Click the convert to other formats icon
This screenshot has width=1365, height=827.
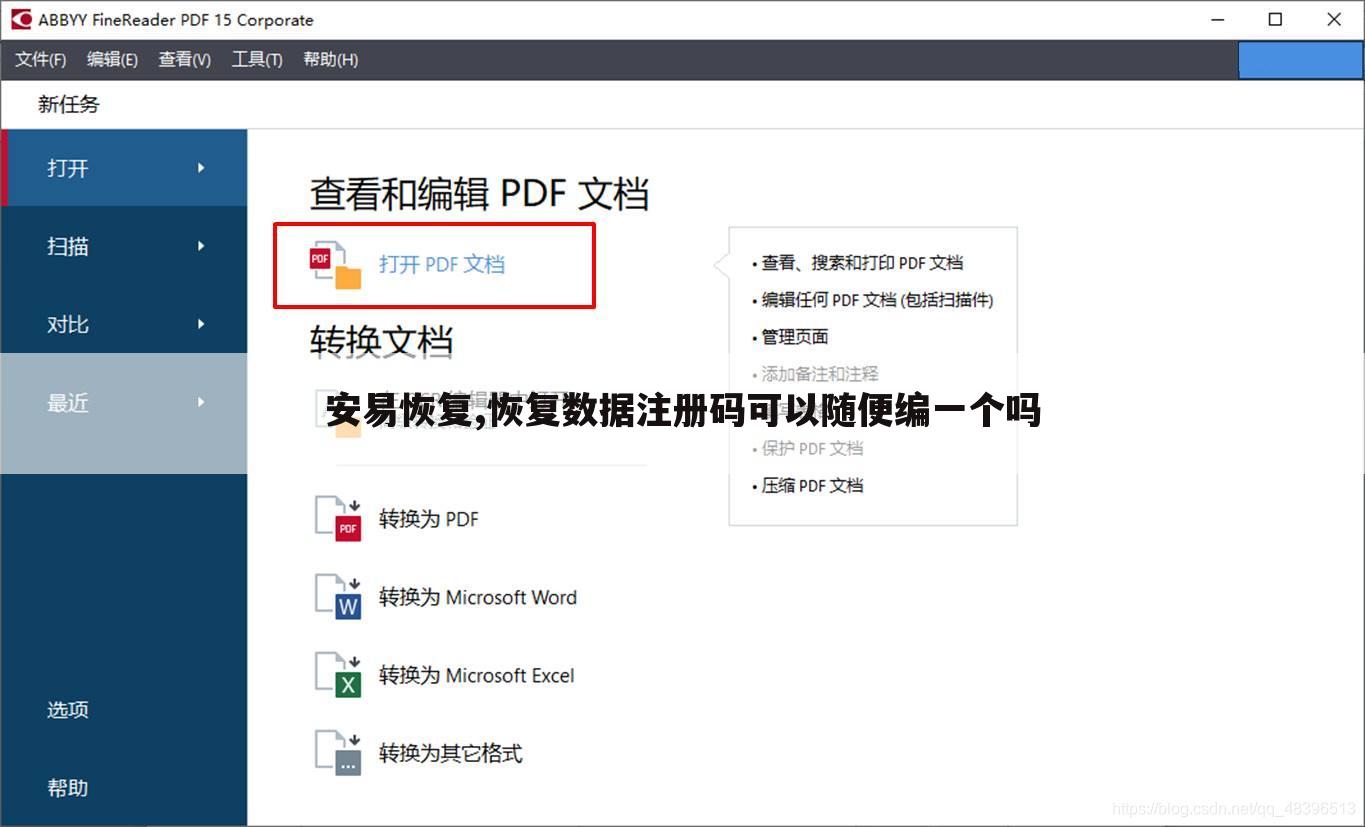pos(338,752)
